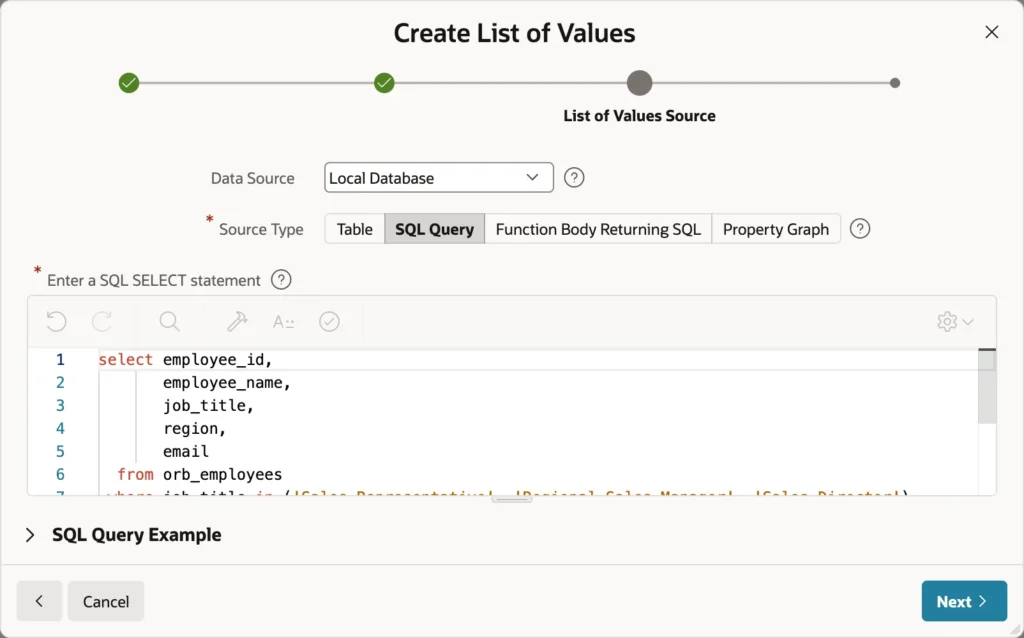Show help for the SQL SELECT statement field

pyautogui.click(x=281, y=279)
